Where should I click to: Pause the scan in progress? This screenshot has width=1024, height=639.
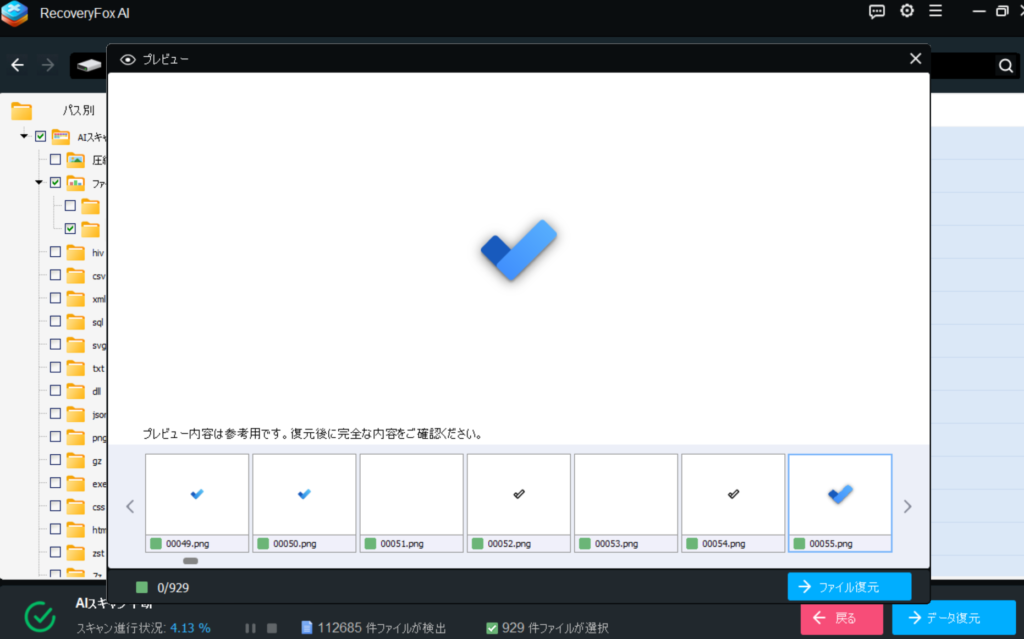pos(251,628)
